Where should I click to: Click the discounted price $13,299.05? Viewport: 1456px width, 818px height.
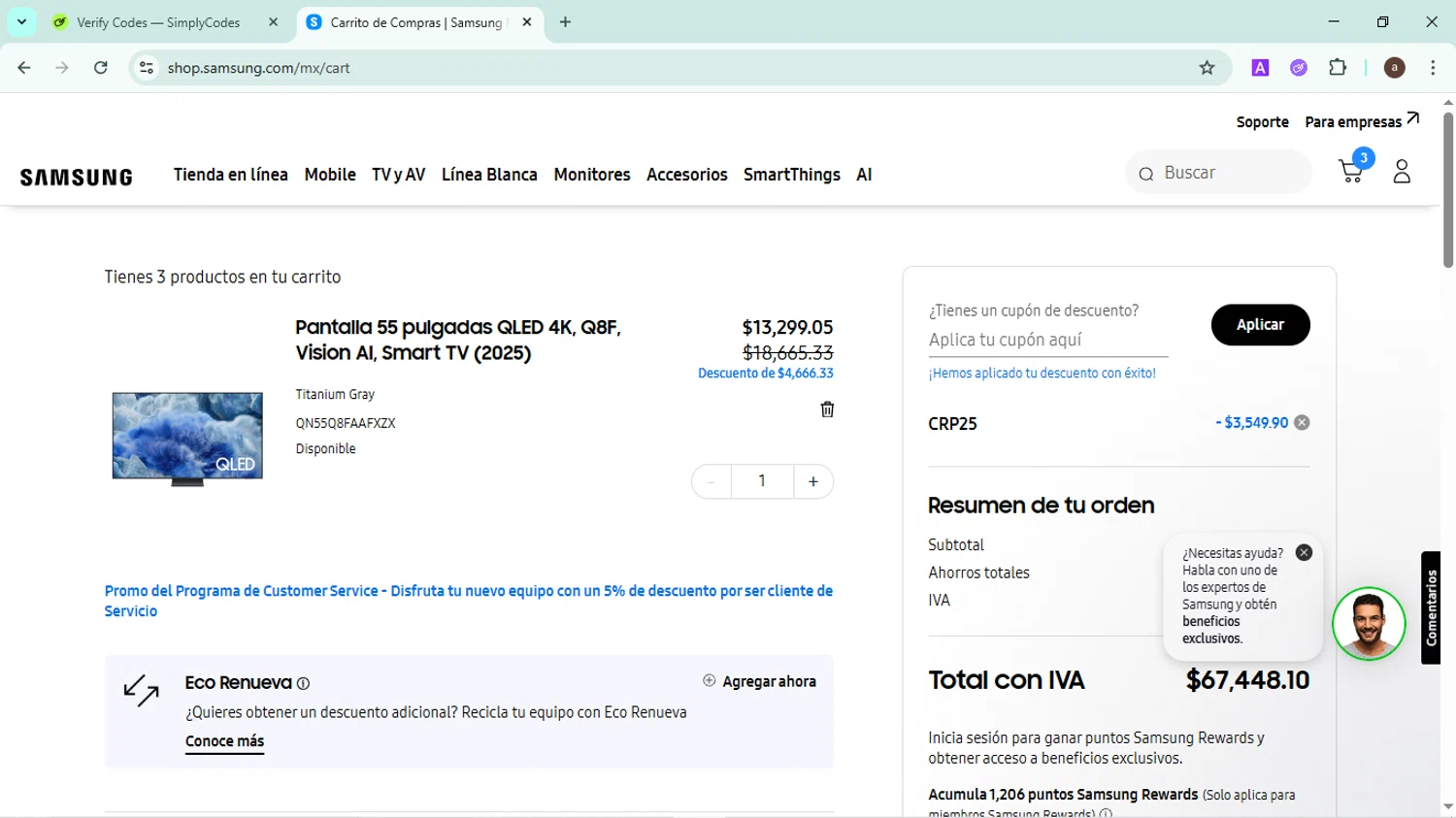787,327
